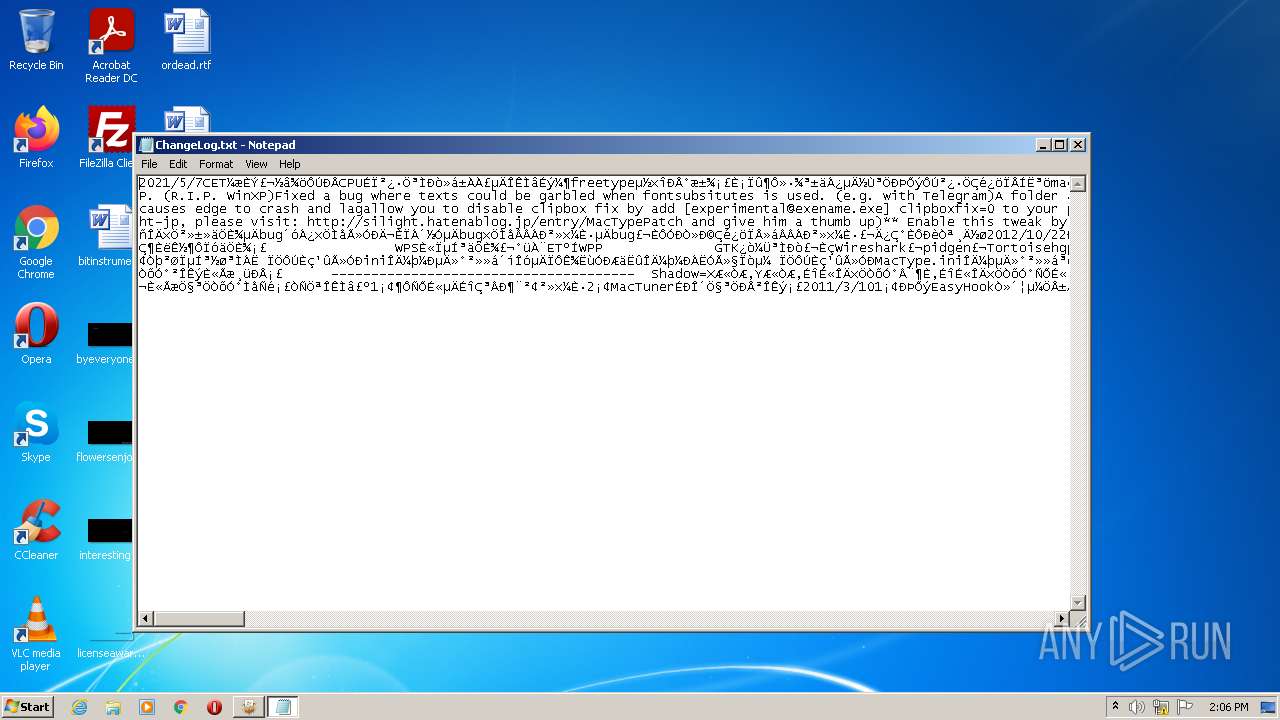Launch Internet Explorer from the taskbar
Screen dimensions: 1280x720
click(79, 707)
